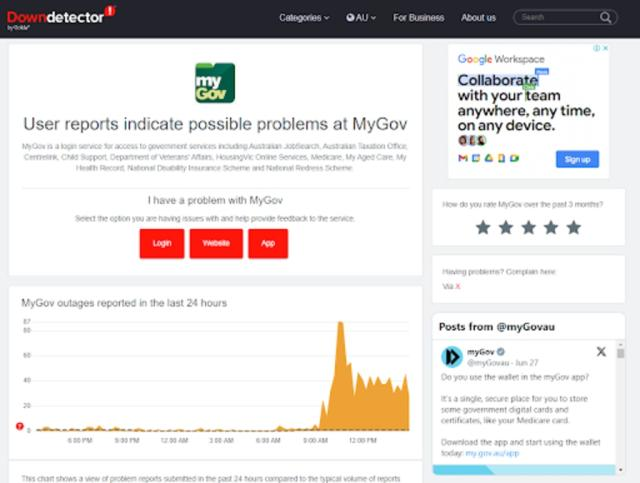Image resolution: width=640 pixels, height=483 pixels.
Task: Click the outage chart peak
Action: pos(340,323)
